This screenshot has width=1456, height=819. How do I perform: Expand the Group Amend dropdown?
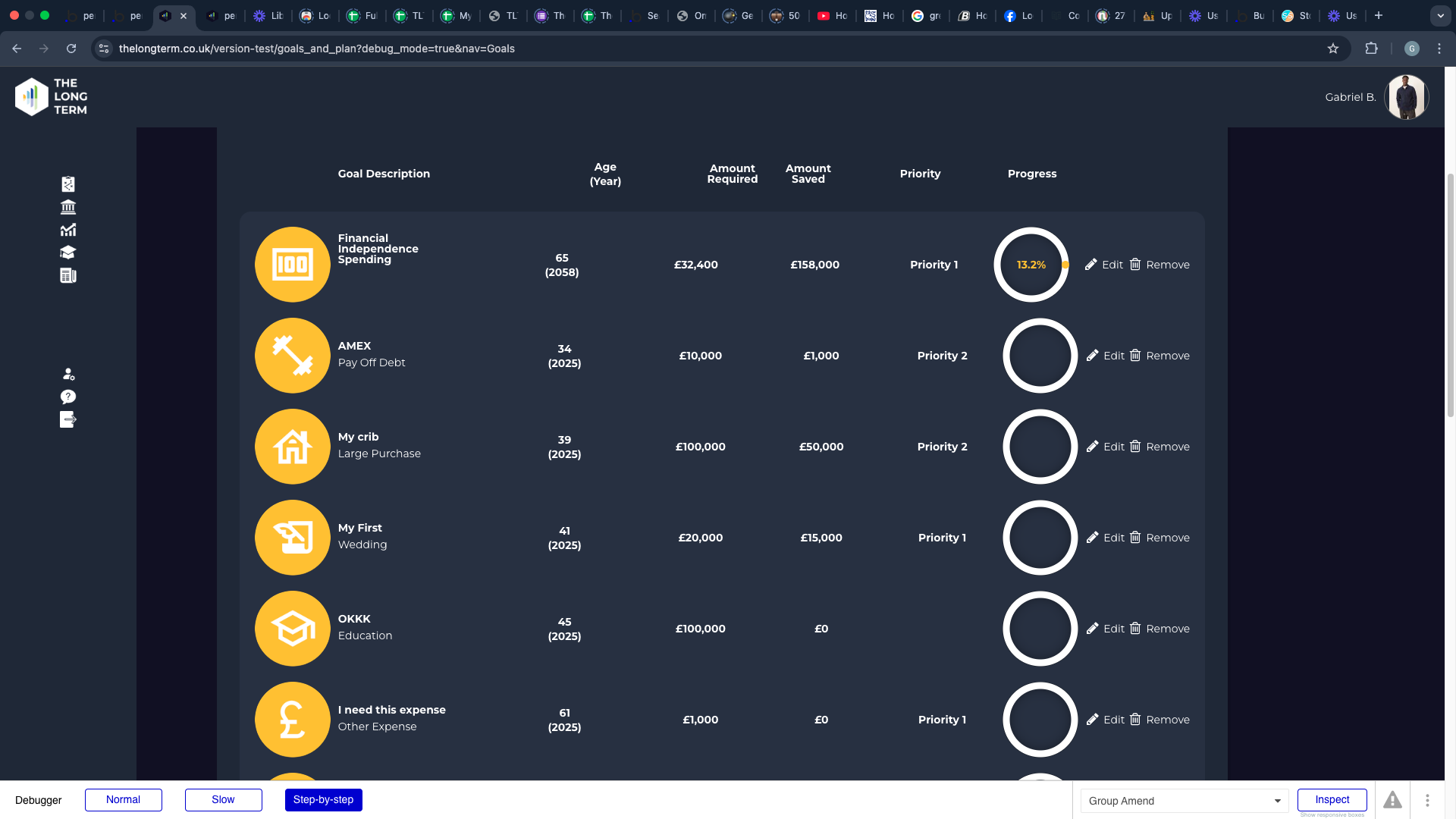(x=1185, y=801)
